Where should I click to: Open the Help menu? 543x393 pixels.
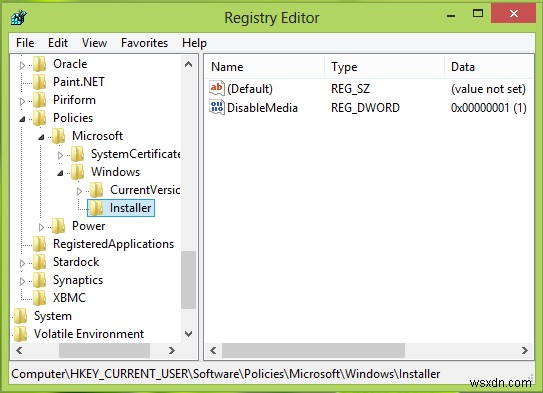pos(194,43)
